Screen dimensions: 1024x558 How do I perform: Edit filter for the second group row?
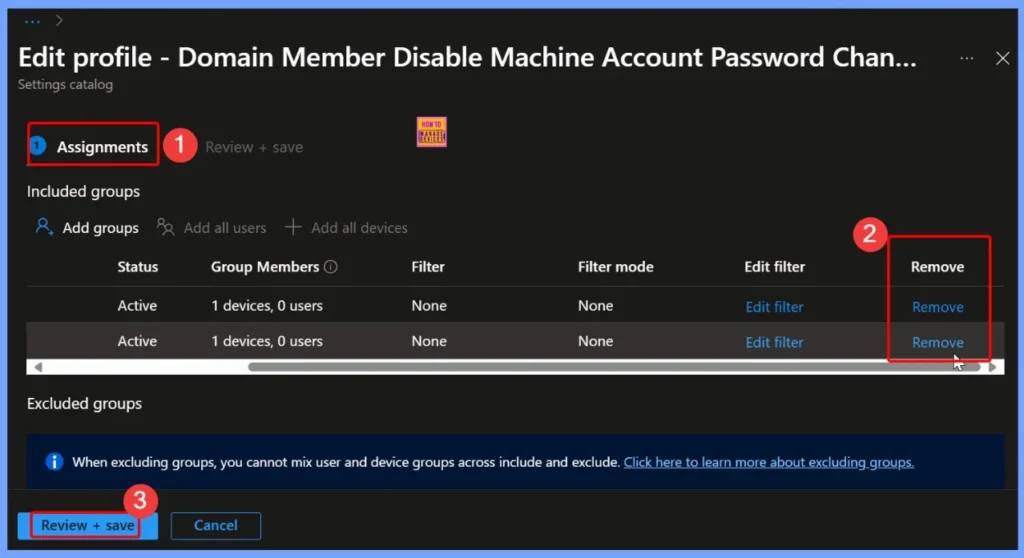(774, 342)
